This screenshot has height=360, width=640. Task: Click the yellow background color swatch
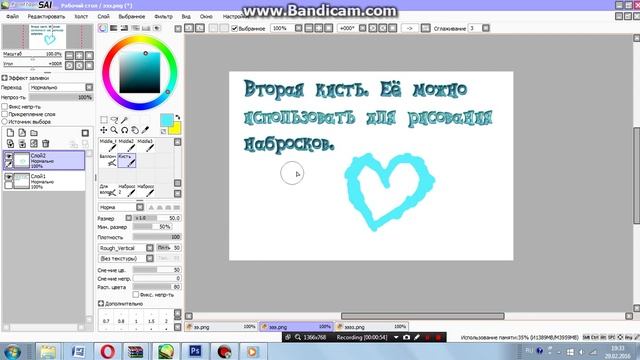click(x=176, y=129)
